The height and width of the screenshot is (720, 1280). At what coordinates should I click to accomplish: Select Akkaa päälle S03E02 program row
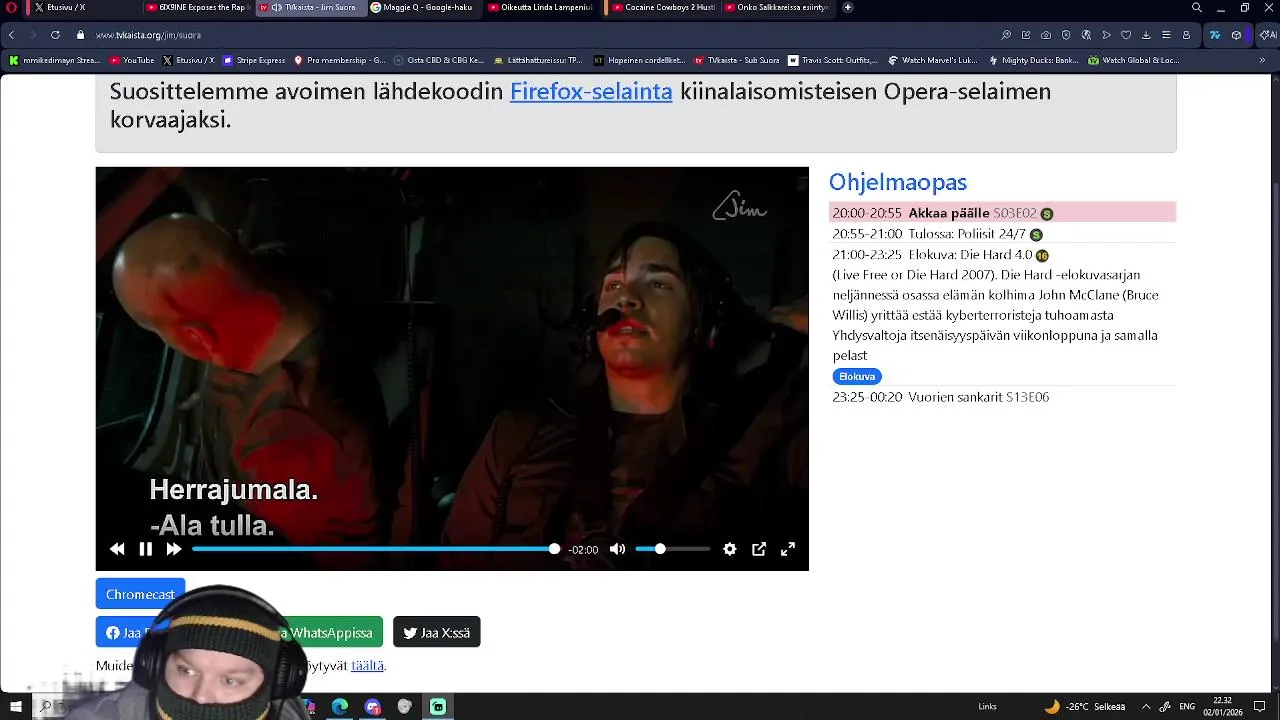coord(1002,213)
